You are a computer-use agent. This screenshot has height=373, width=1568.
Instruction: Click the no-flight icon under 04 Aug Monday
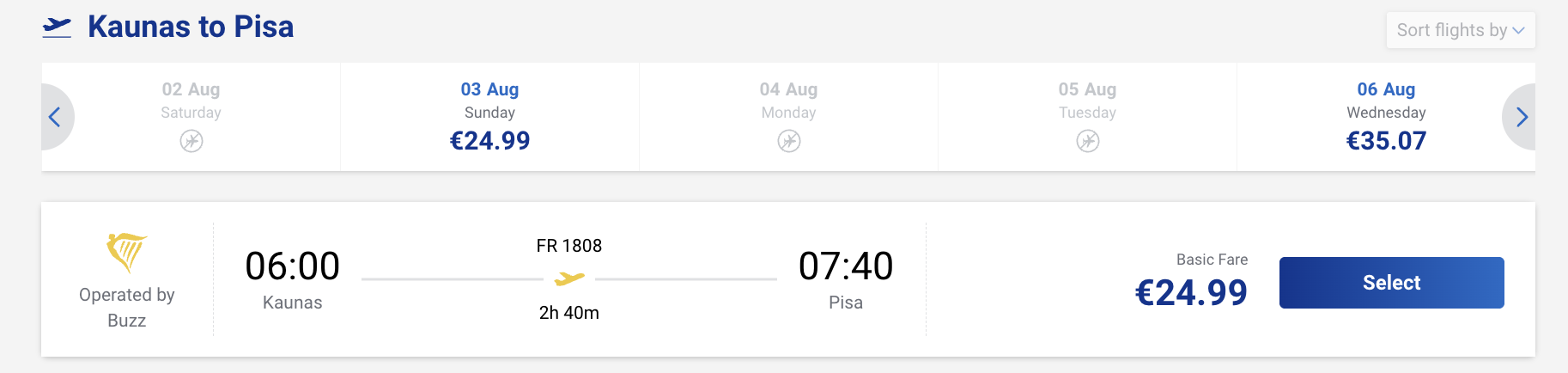pos(789,141)
